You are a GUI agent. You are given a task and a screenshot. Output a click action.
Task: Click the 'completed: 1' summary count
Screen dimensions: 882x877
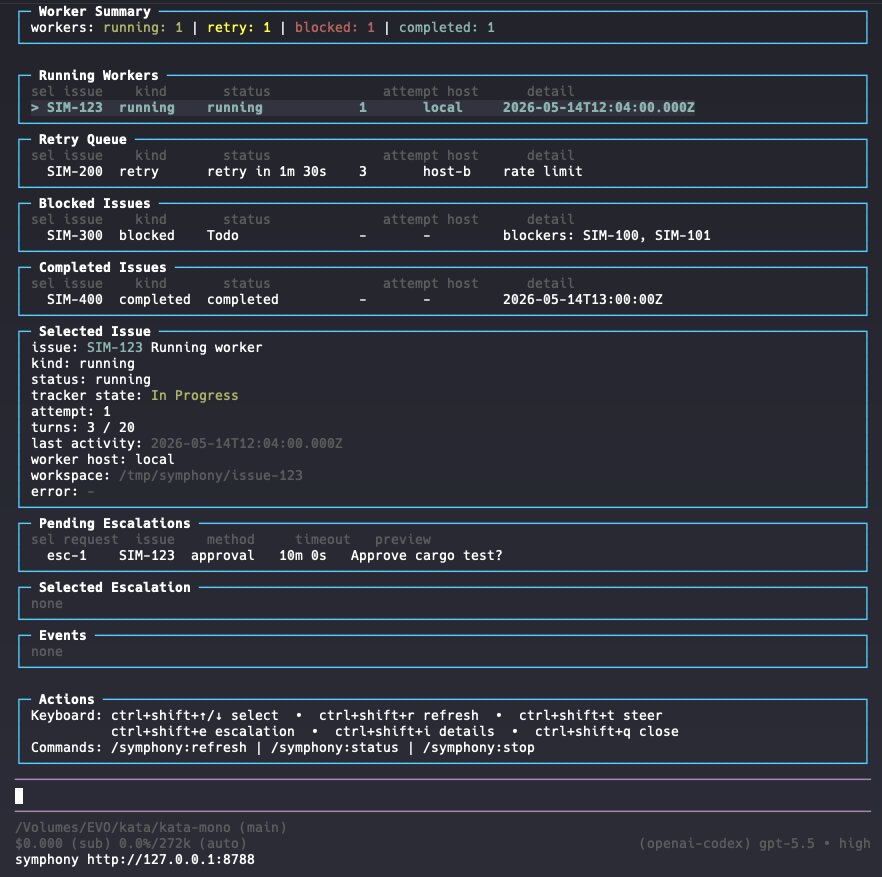(x=447, y=28)
